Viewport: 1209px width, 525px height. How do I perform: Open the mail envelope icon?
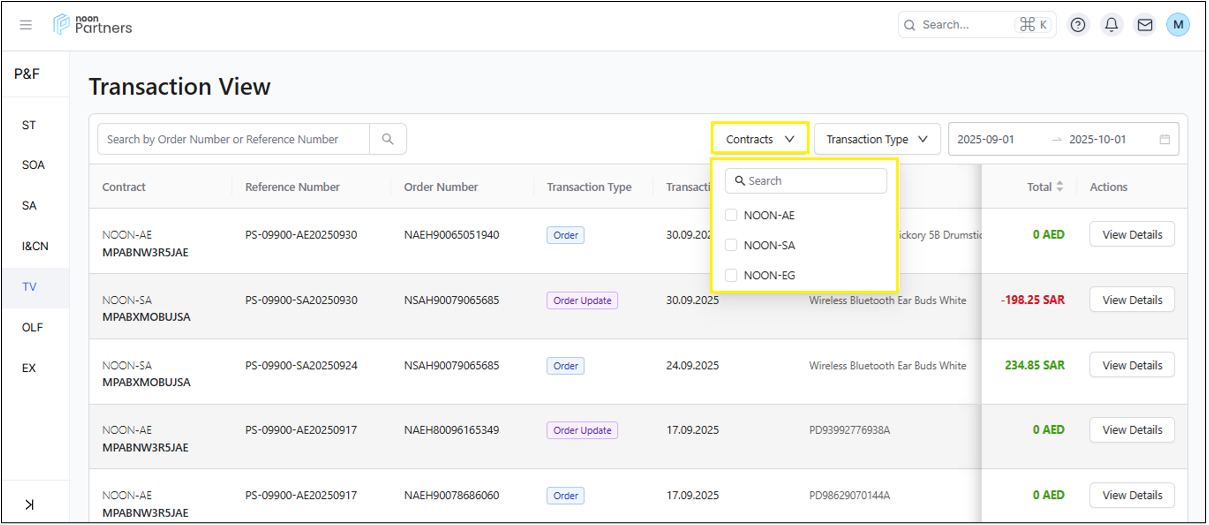point(1145,25)
